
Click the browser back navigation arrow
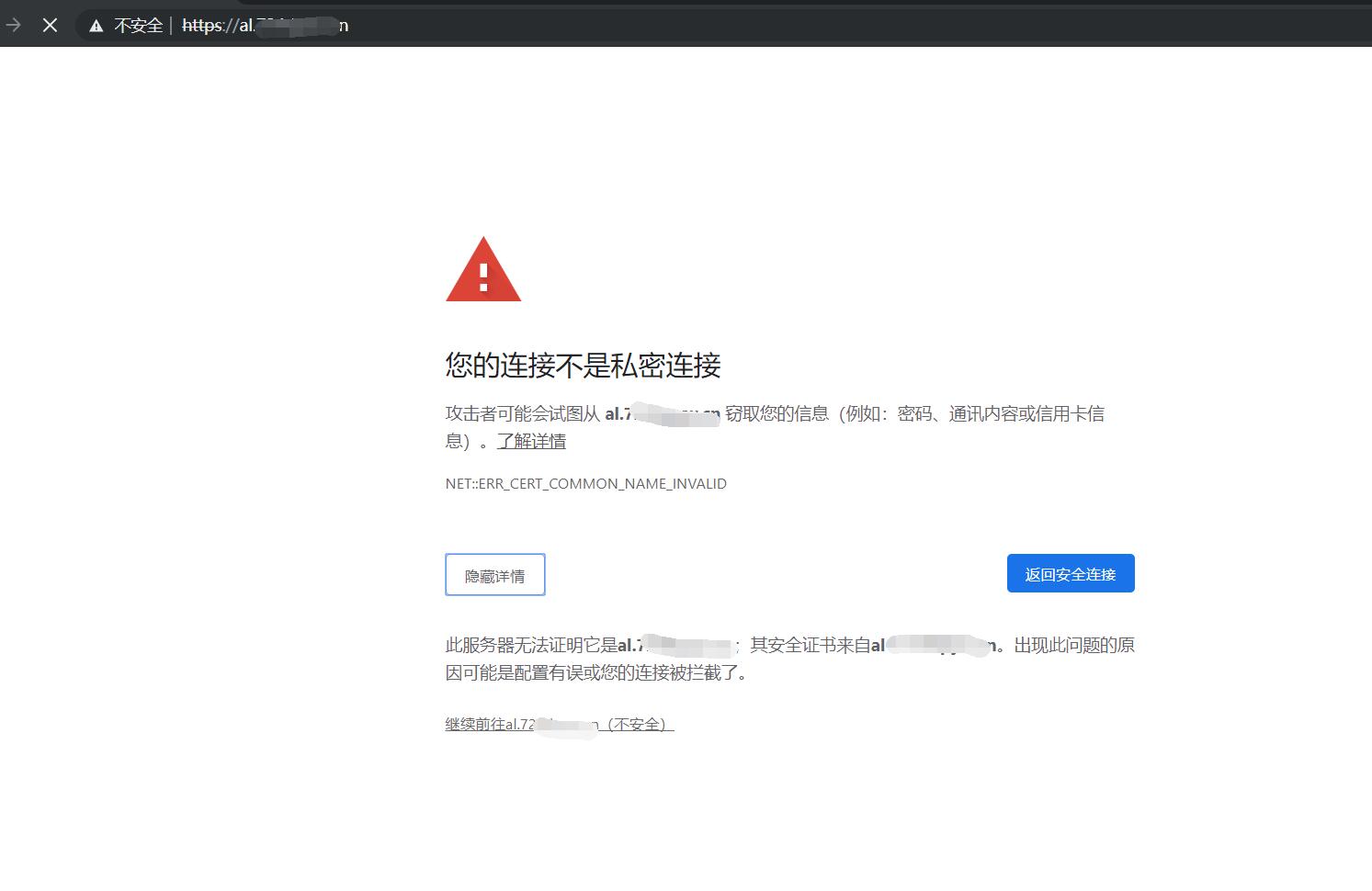click(13, 25)
